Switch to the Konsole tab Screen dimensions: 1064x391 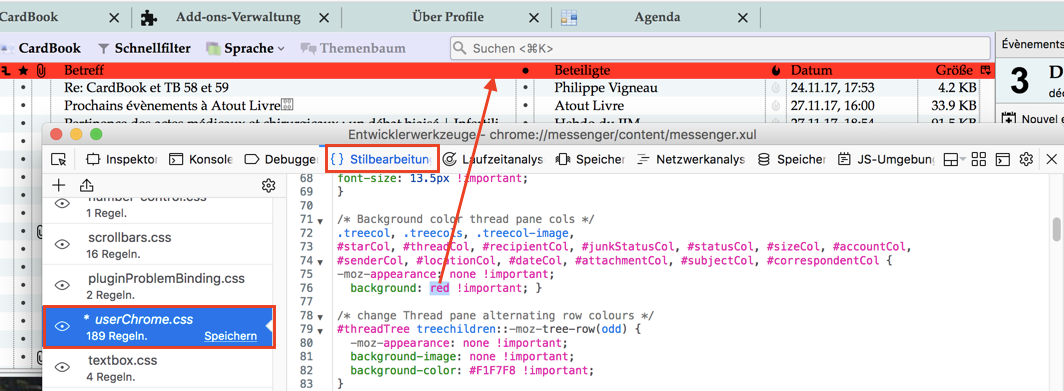(201, 160)
